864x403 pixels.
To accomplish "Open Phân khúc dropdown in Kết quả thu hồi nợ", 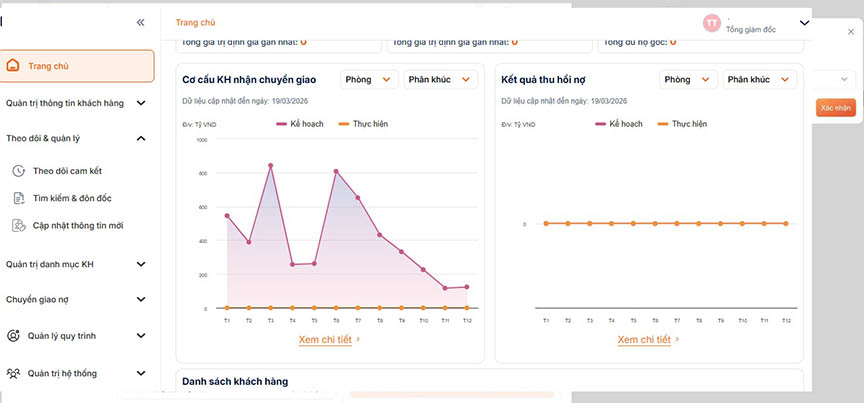I will pyautogui.click(x=760, y=79).
